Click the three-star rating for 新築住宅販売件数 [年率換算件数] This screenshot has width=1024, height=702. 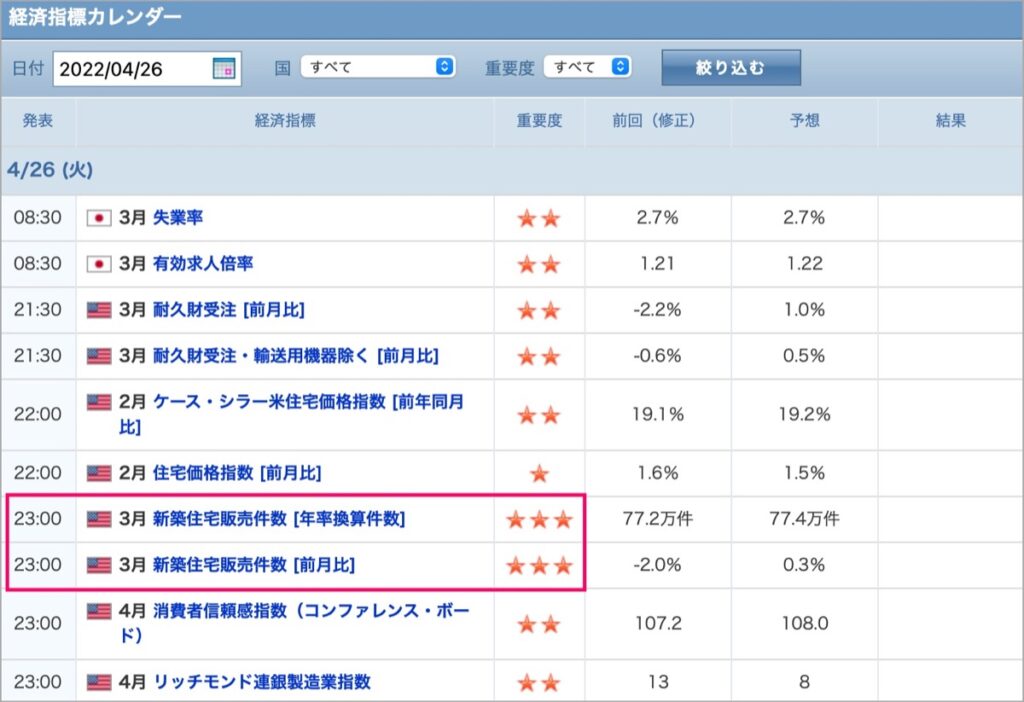[539, 519]
